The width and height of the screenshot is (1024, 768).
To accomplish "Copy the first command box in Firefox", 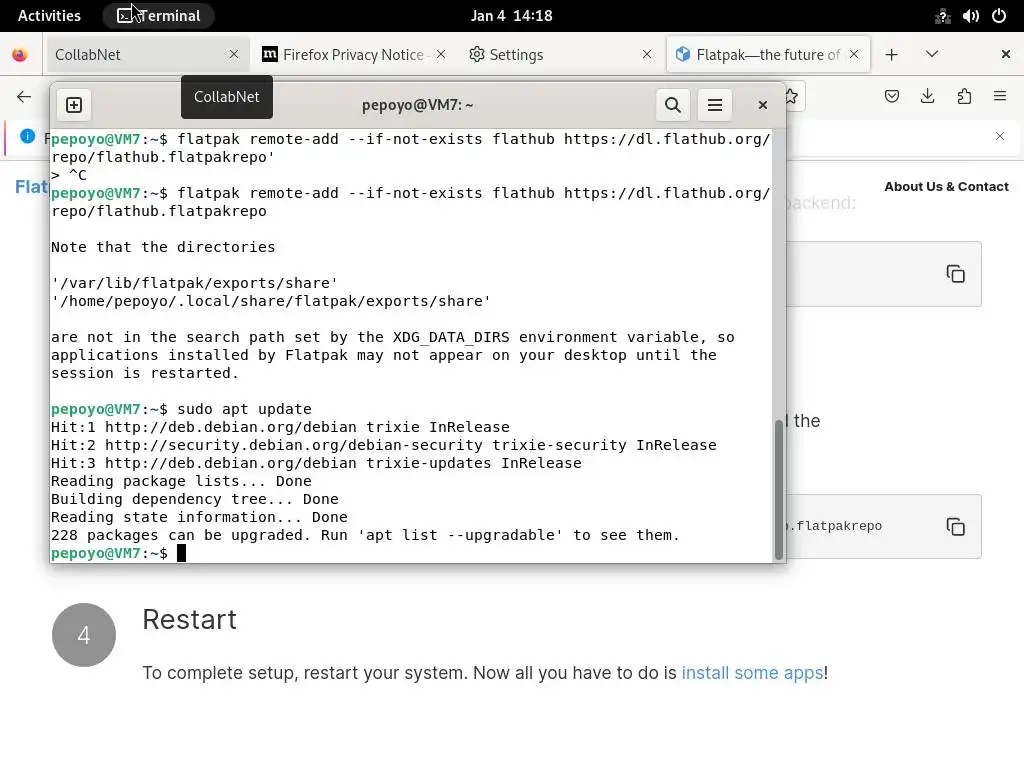I will 955,274.
